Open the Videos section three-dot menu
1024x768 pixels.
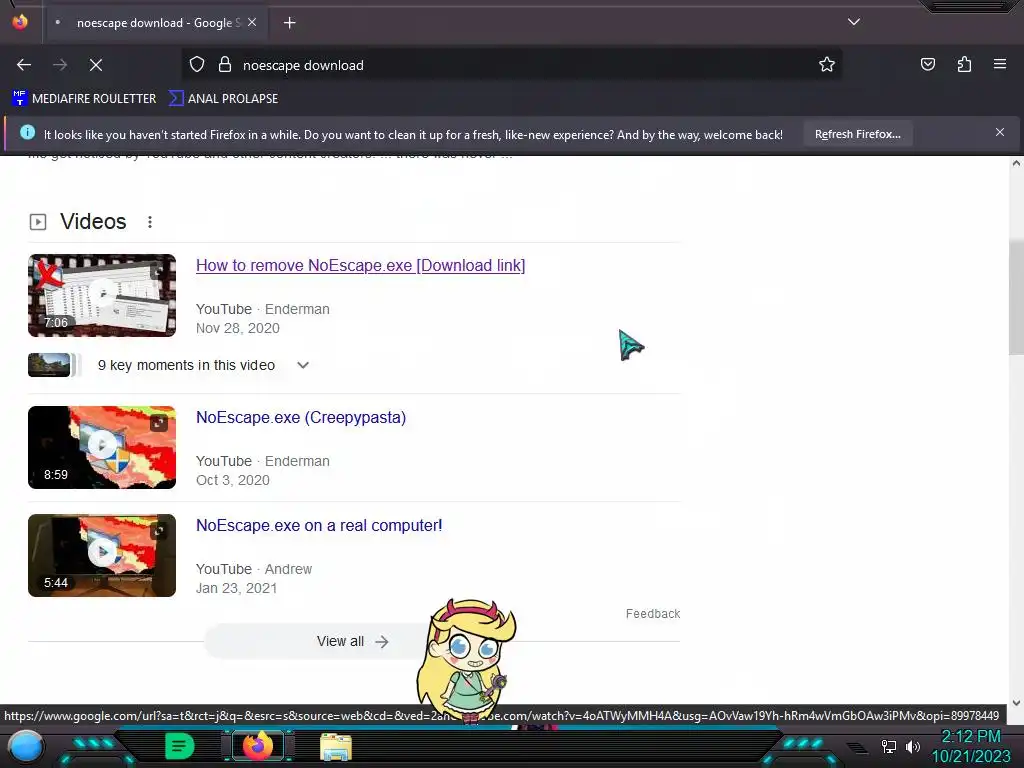(x=150, y=222)
